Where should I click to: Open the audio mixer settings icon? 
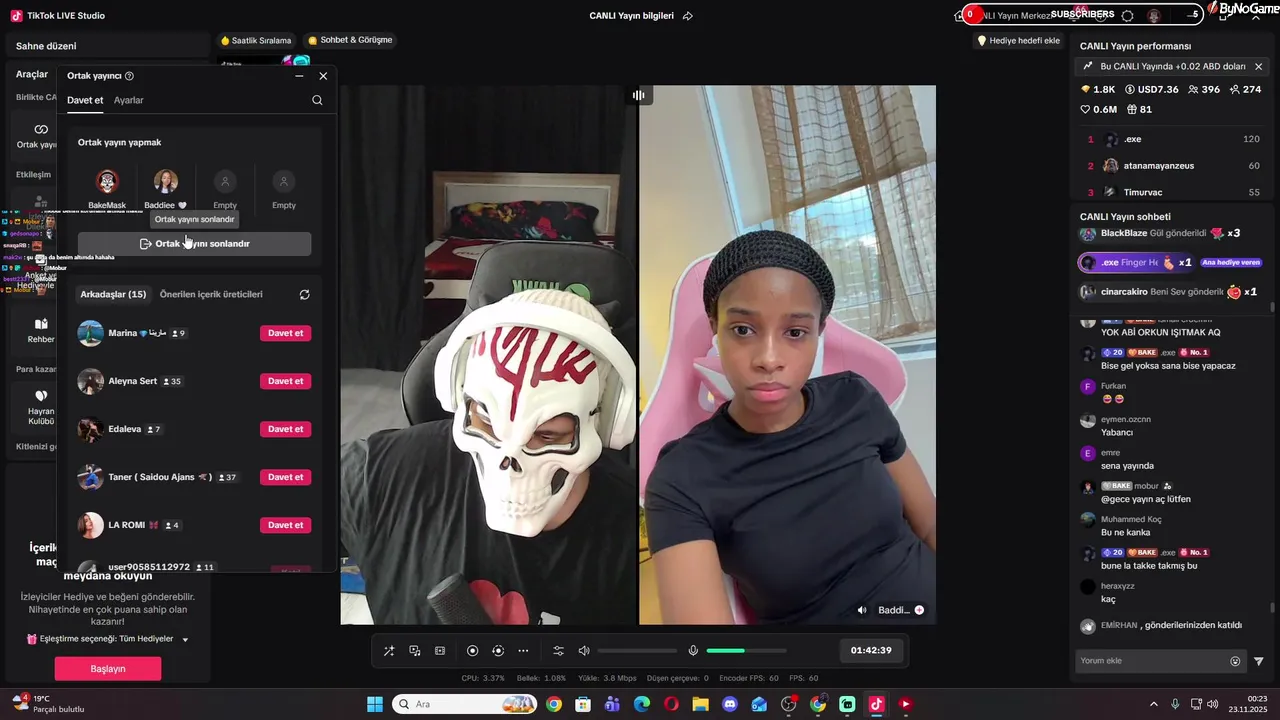pyautogui.click(x=558, y=651)
